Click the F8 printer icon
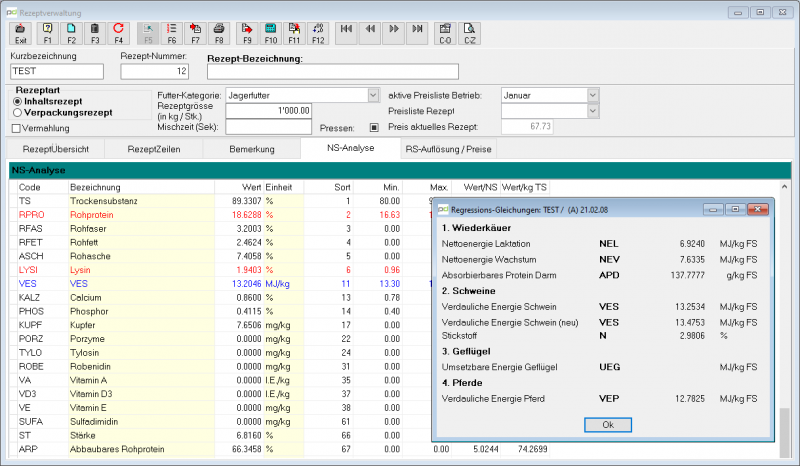 219,34
